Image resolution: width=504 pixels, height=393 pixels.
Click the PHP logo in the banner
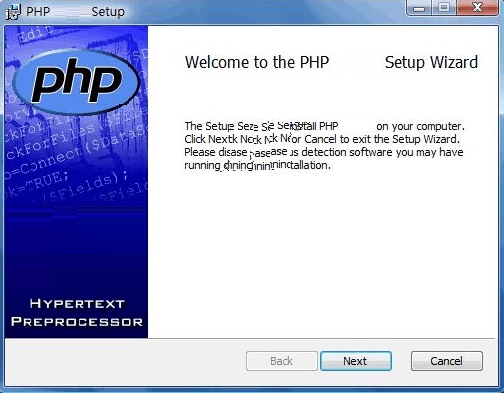tap(76, 81)
